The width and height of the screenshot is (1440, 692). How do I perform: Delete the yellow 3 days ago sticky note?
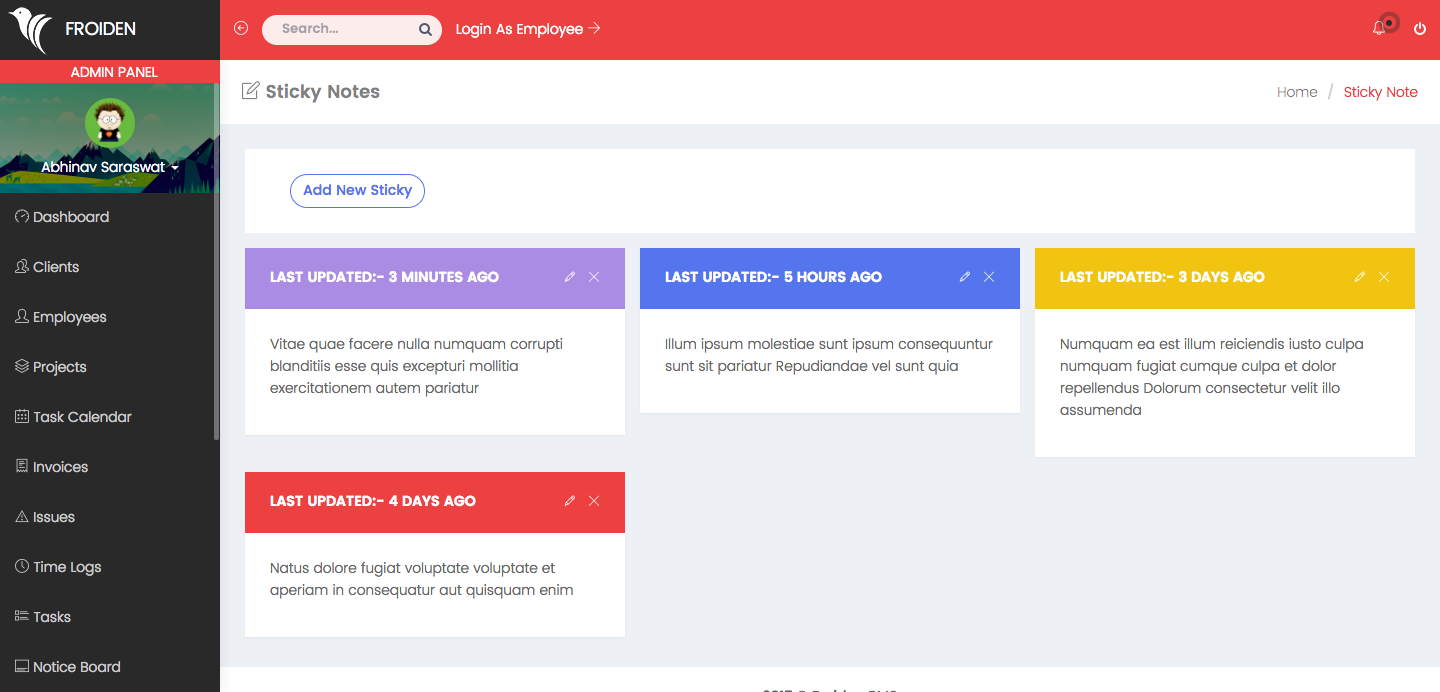pyautogui.click(x=1384, y=277)
